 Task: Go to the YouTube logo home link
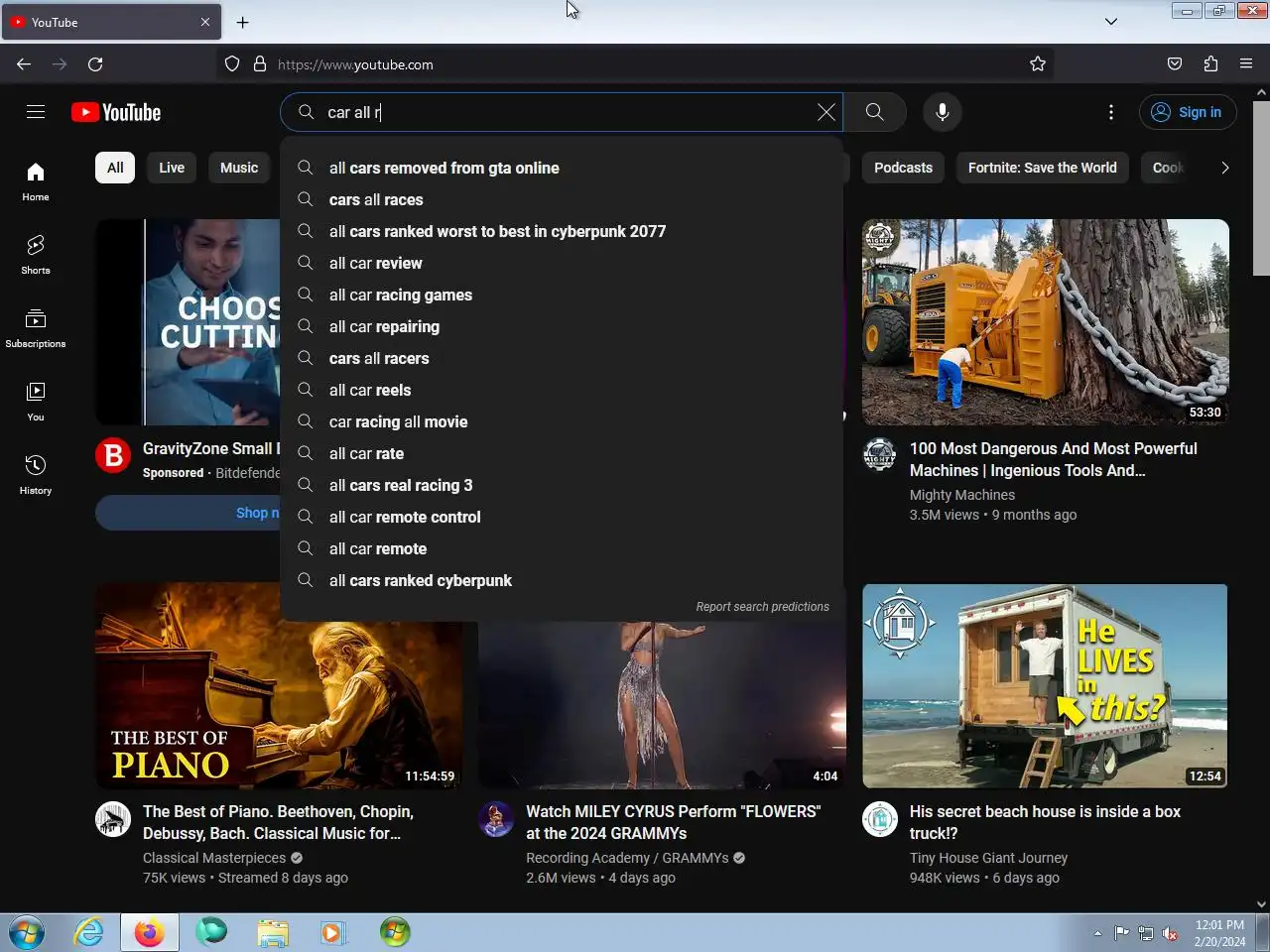point(116,112)
